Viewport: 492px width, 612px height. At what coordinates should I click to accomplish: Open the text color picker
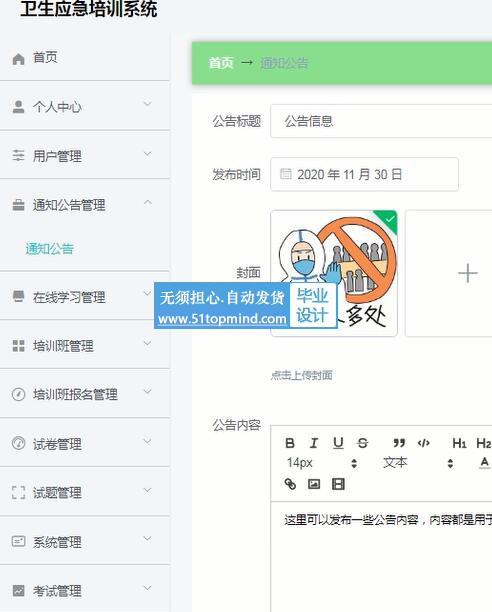pos(484,463)
